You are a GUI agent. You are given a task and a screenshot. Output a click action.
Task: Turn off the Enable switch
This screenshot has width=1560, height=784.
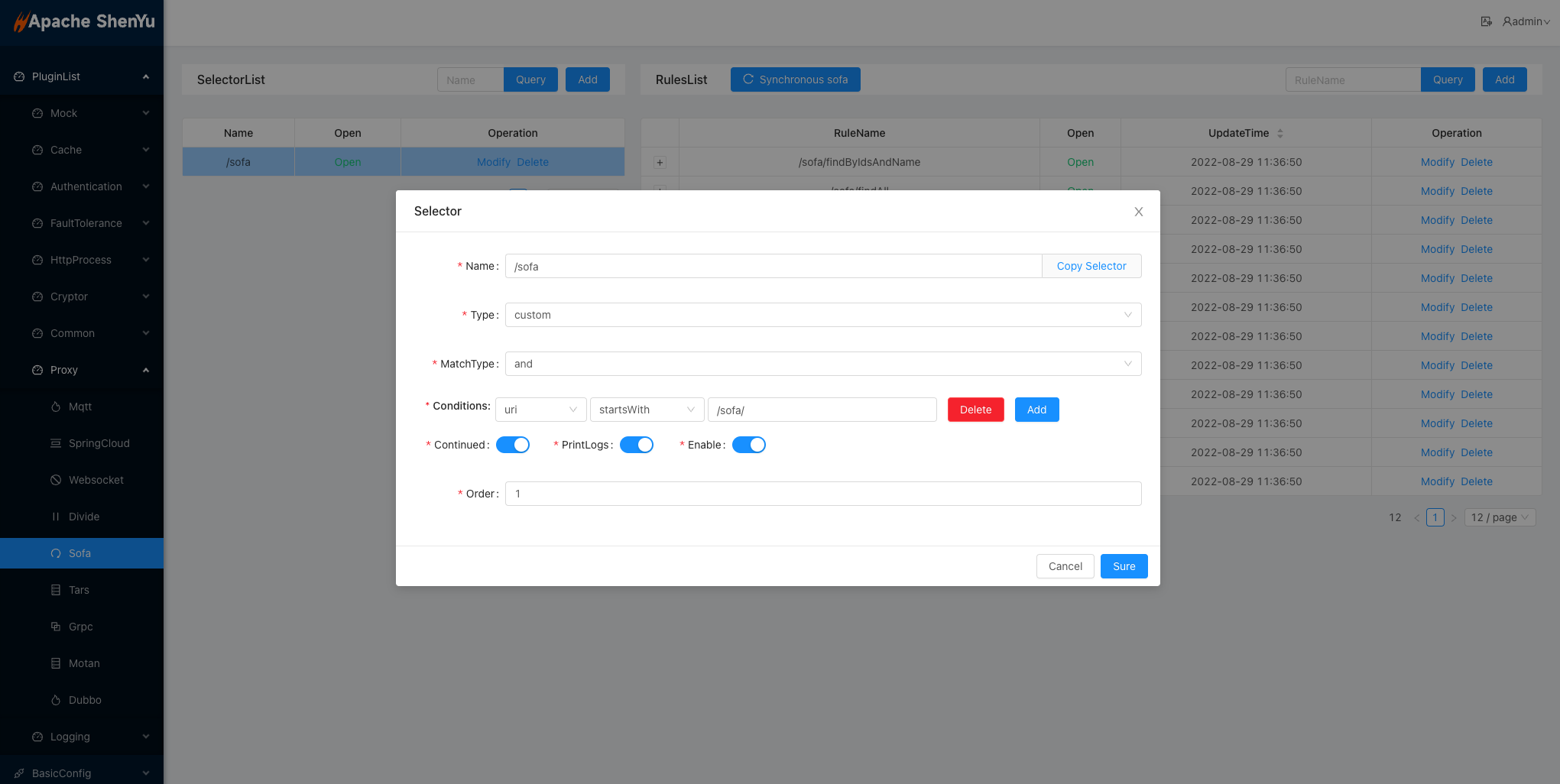pyautogui.click(x=748, y=445)
